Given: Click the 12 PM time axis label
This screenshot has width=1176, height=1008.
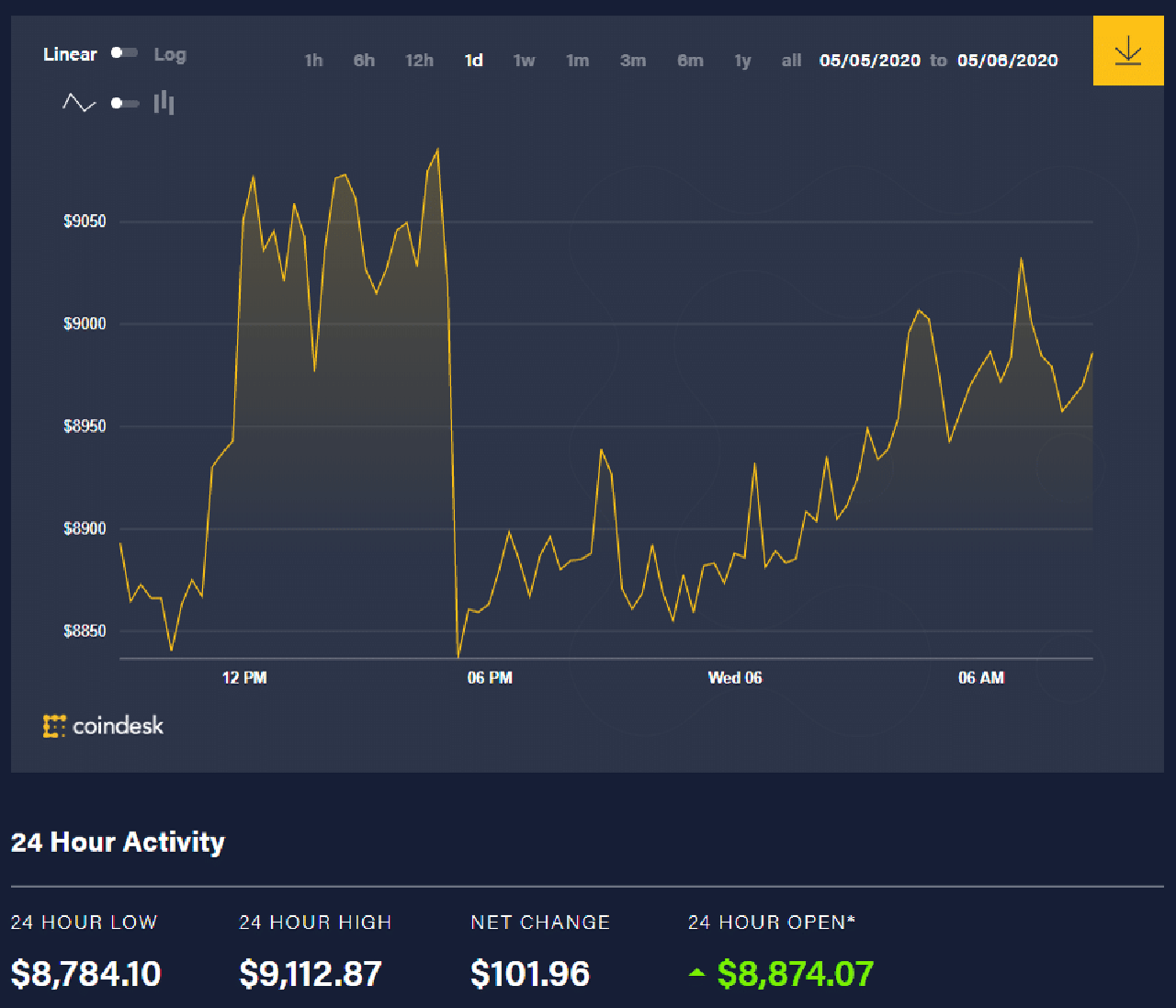Looking at the screenshot, I should (x=244, y=678).
